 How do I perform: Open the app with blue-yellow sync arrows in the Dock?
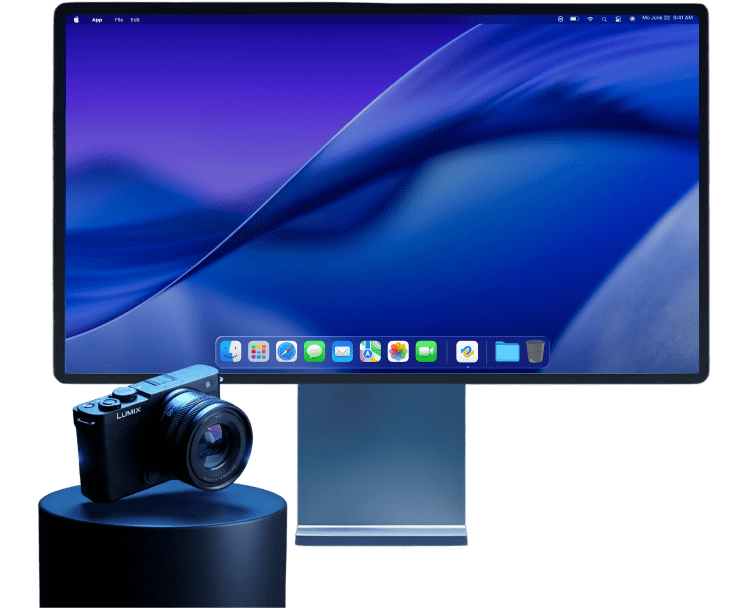(467, 352)
